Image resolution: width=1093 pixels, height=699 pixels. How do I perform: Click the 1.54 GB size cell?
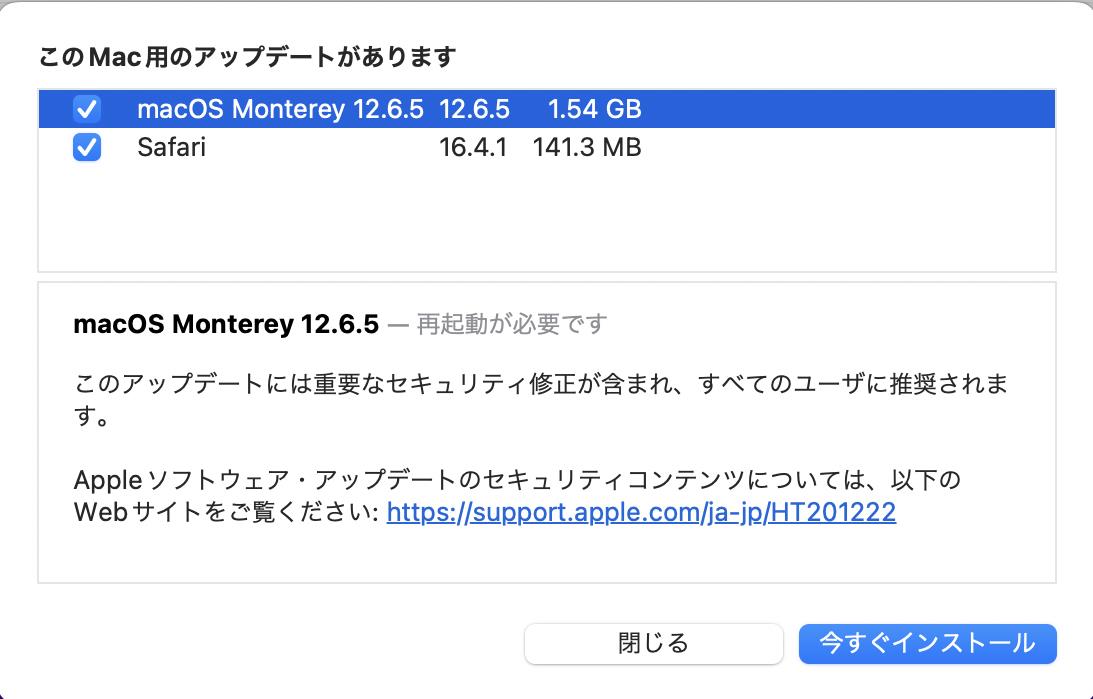point(594,109)
